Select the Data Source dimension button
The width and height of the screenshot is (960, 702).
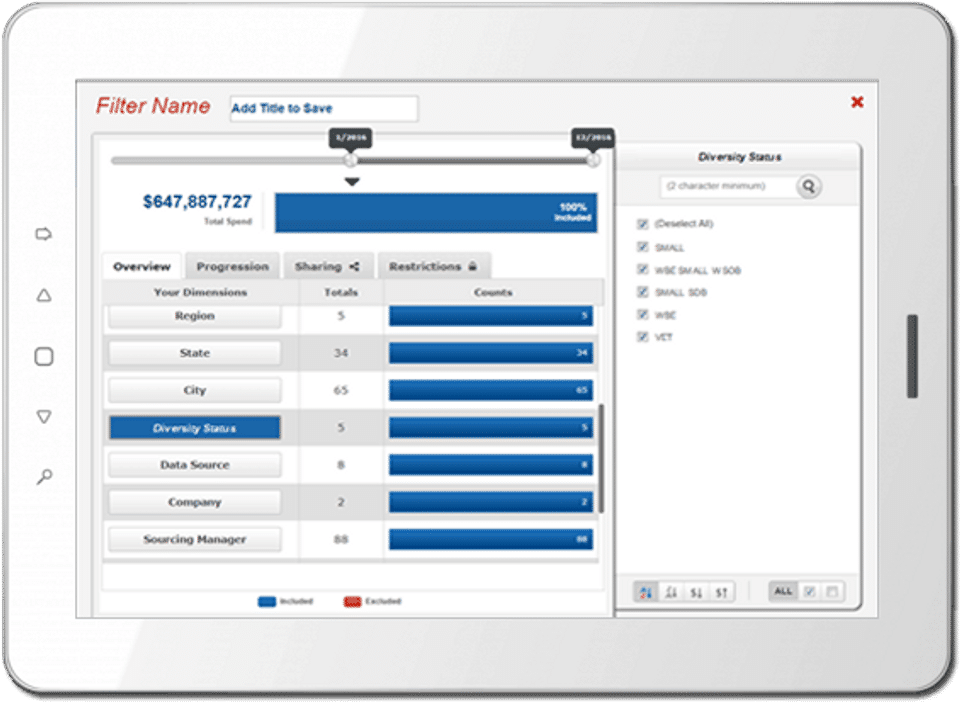(195, 465)
